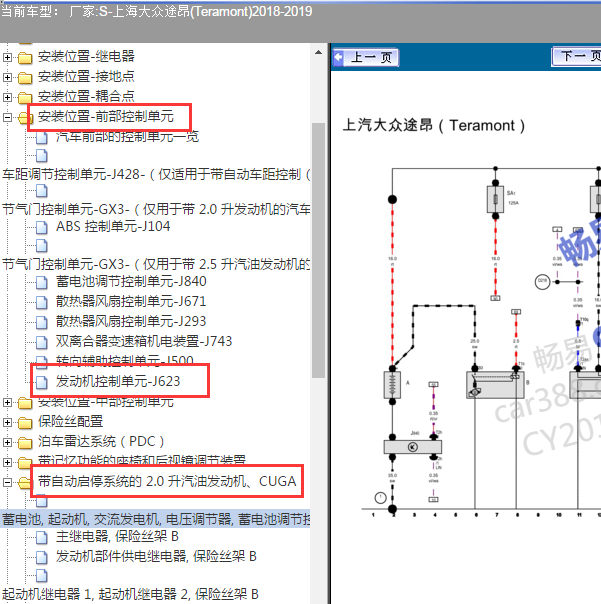Click document icon beside 双离合器变速箱机电装置-J743
Viewport: 601px width, 604px height.
(42, 342)
